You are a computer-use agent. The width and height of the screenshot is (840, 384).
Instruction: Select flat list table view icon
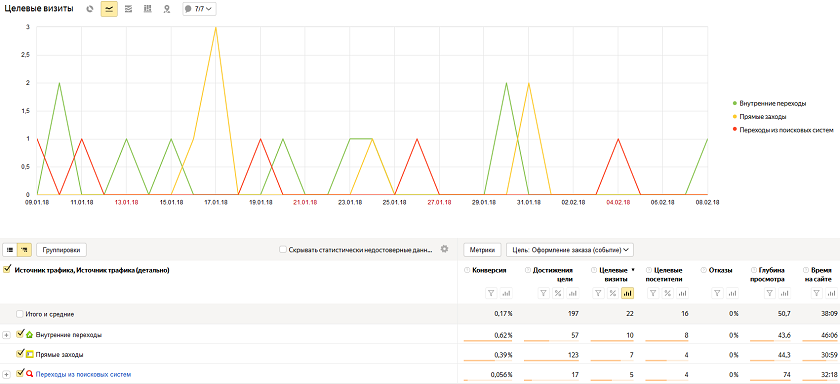point(10,250)
